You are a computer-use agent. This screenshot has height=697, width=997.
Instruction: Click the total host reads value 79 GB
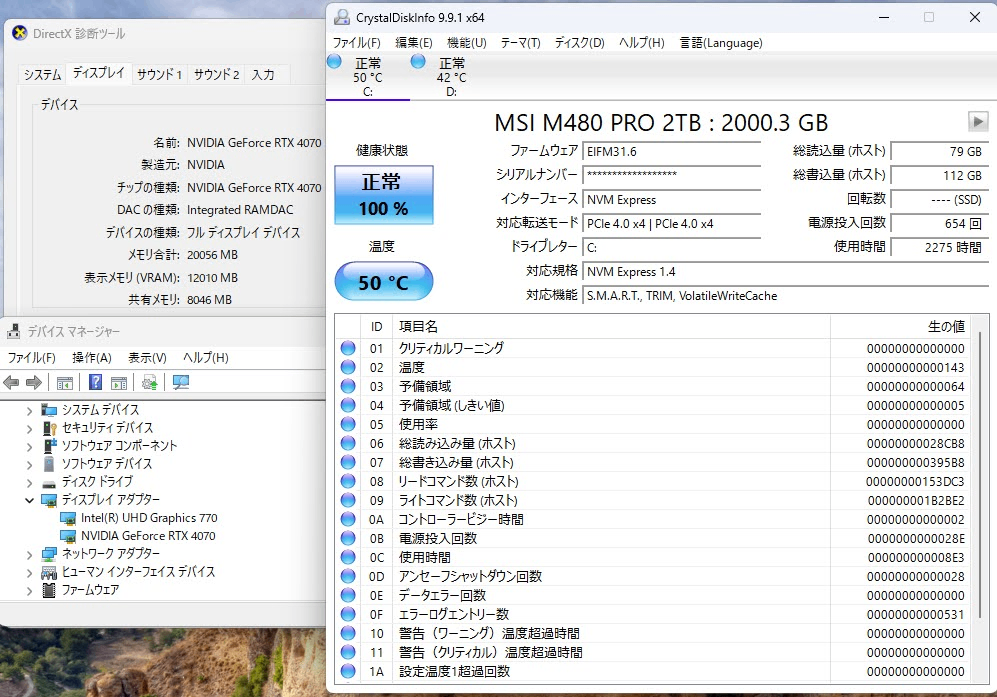tap(940, 151)
